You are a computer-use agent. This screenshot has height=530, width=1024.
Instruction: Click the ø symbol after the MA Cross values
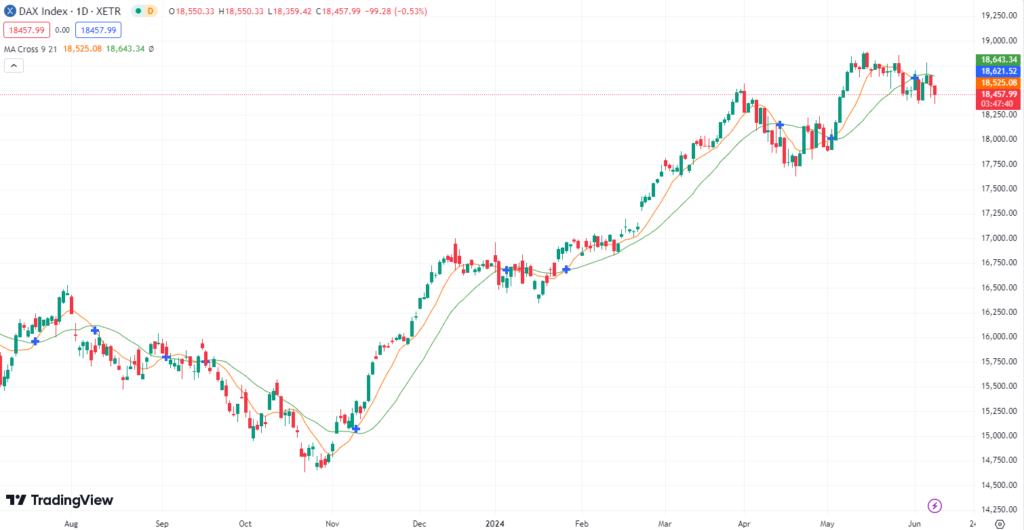point(152,48)
